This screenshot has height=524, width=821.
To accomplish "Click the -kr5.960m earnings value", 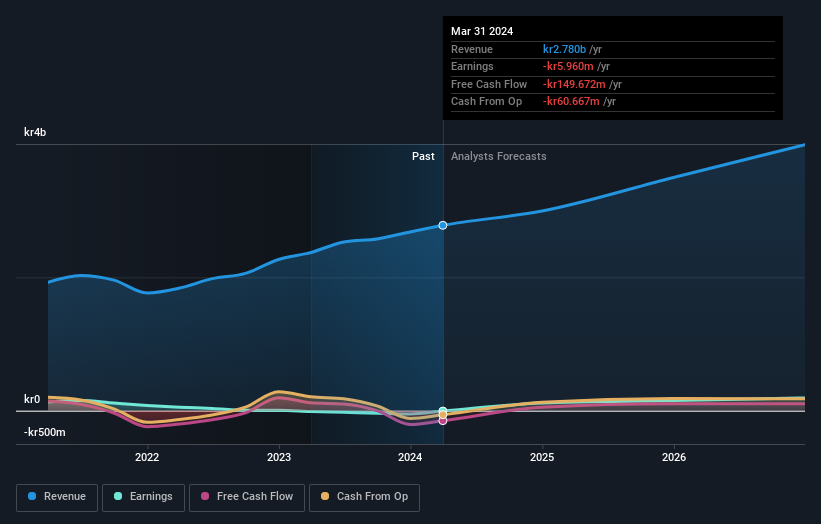I will point(568,66).
